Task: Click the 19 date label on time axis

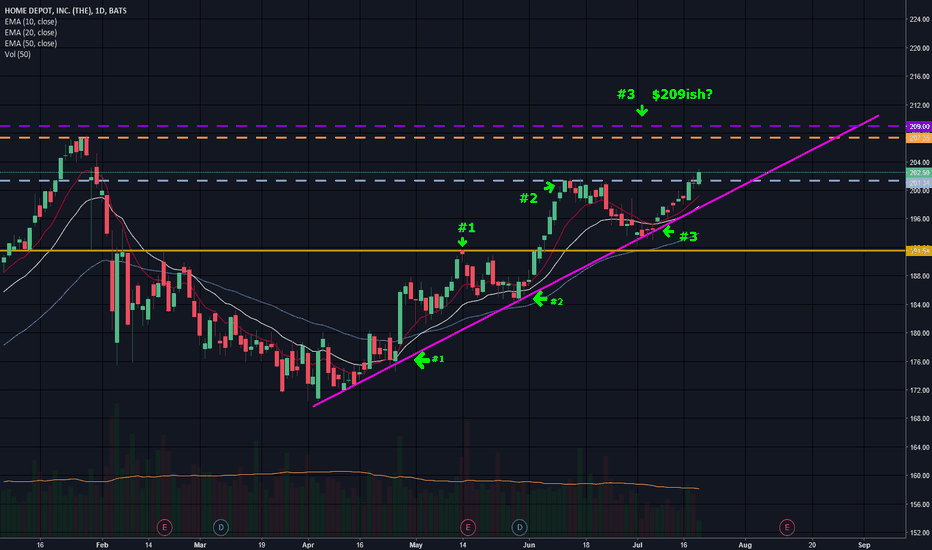Action: pyautogui.click(x=262, y=545)
